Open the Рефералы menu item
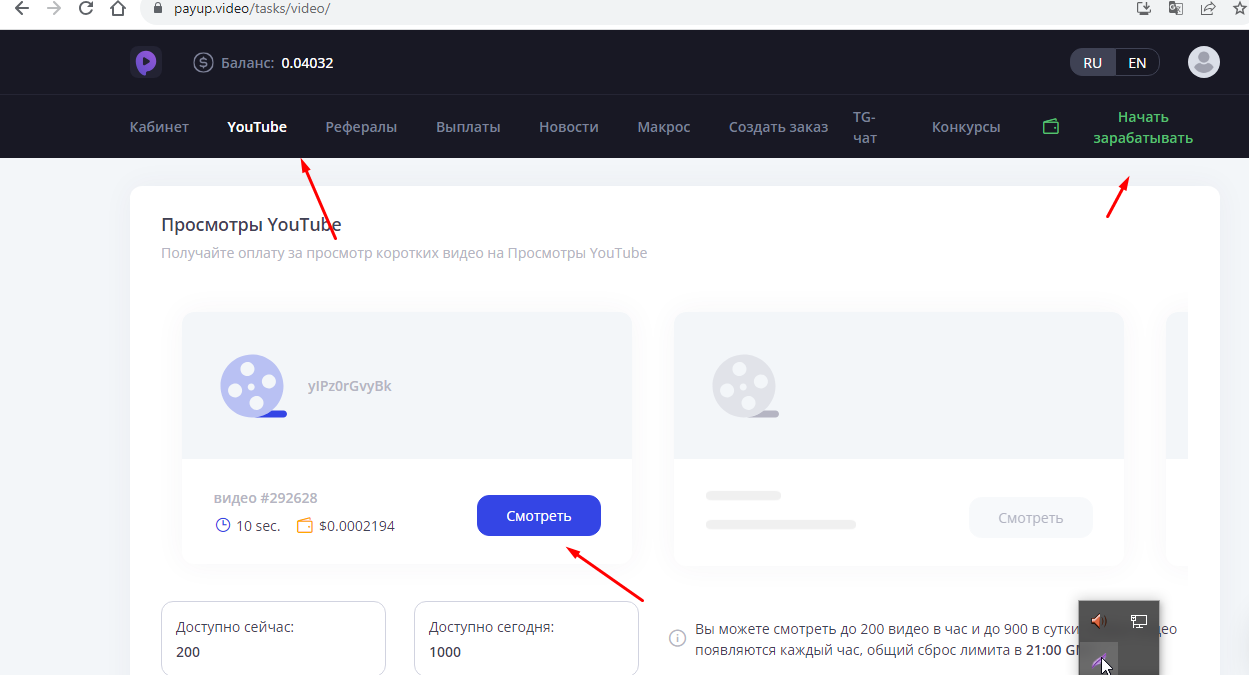The height and width of the screenshot is (675, 1249). (x=361, y=127)
